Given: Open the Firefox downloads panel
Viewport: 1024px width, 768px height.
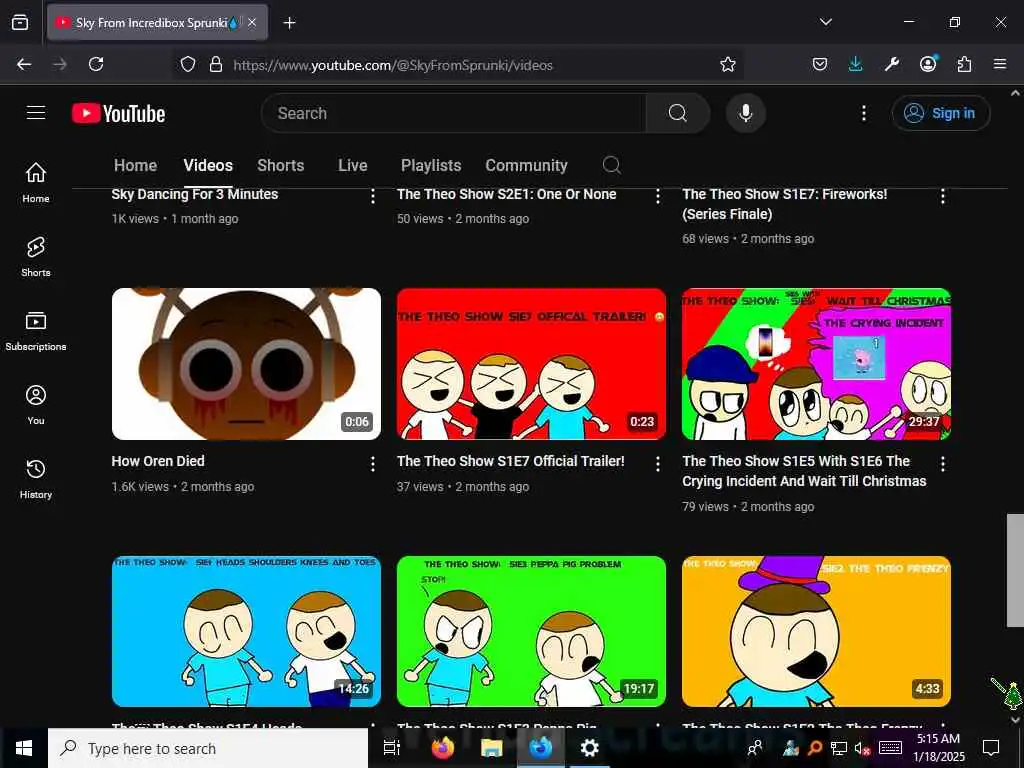Looking at the screenshot, I should pos(856,64).
